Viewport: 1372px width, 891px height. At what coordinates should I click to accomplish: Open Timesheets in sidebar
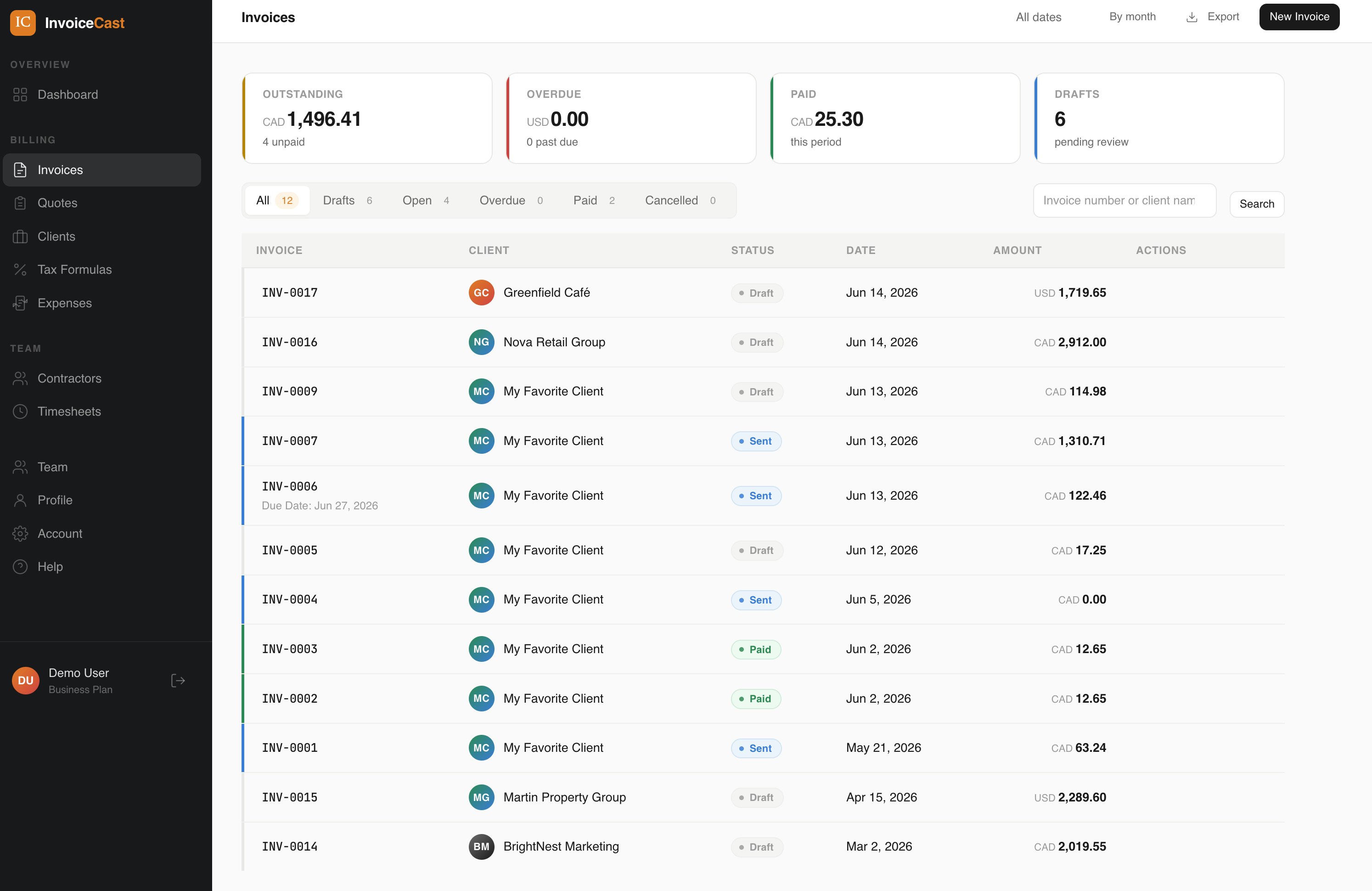click(102, 411)
